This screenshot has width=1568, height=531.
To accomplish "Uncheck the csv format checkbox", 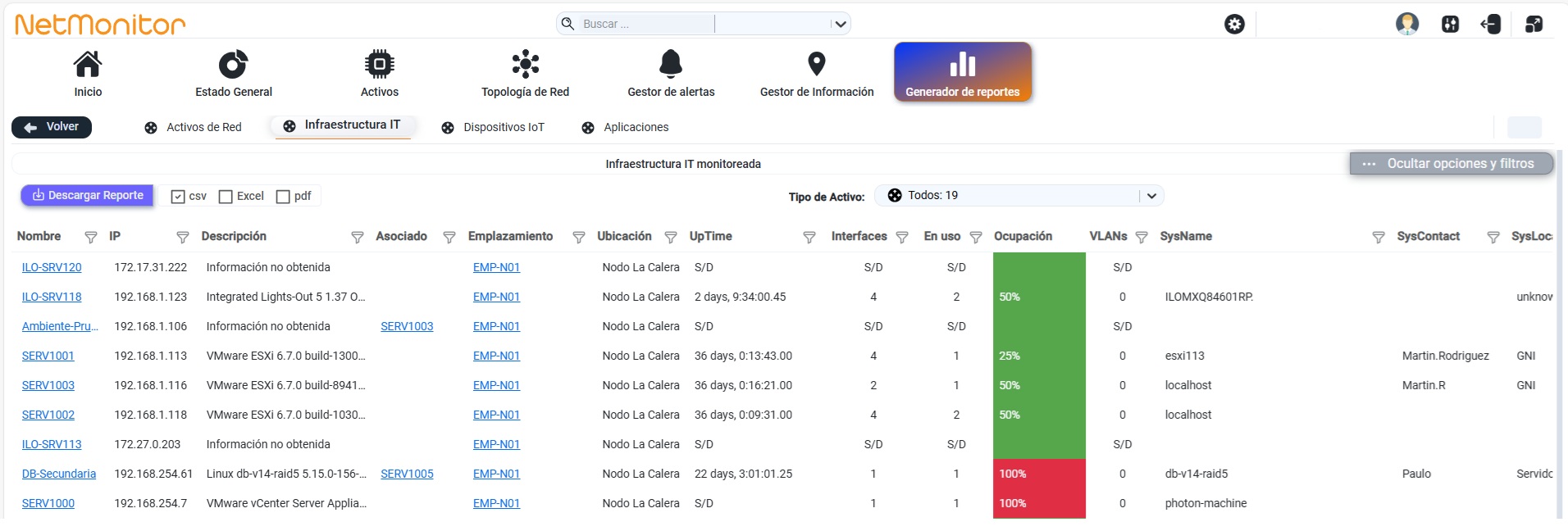I will pos(177,197).
